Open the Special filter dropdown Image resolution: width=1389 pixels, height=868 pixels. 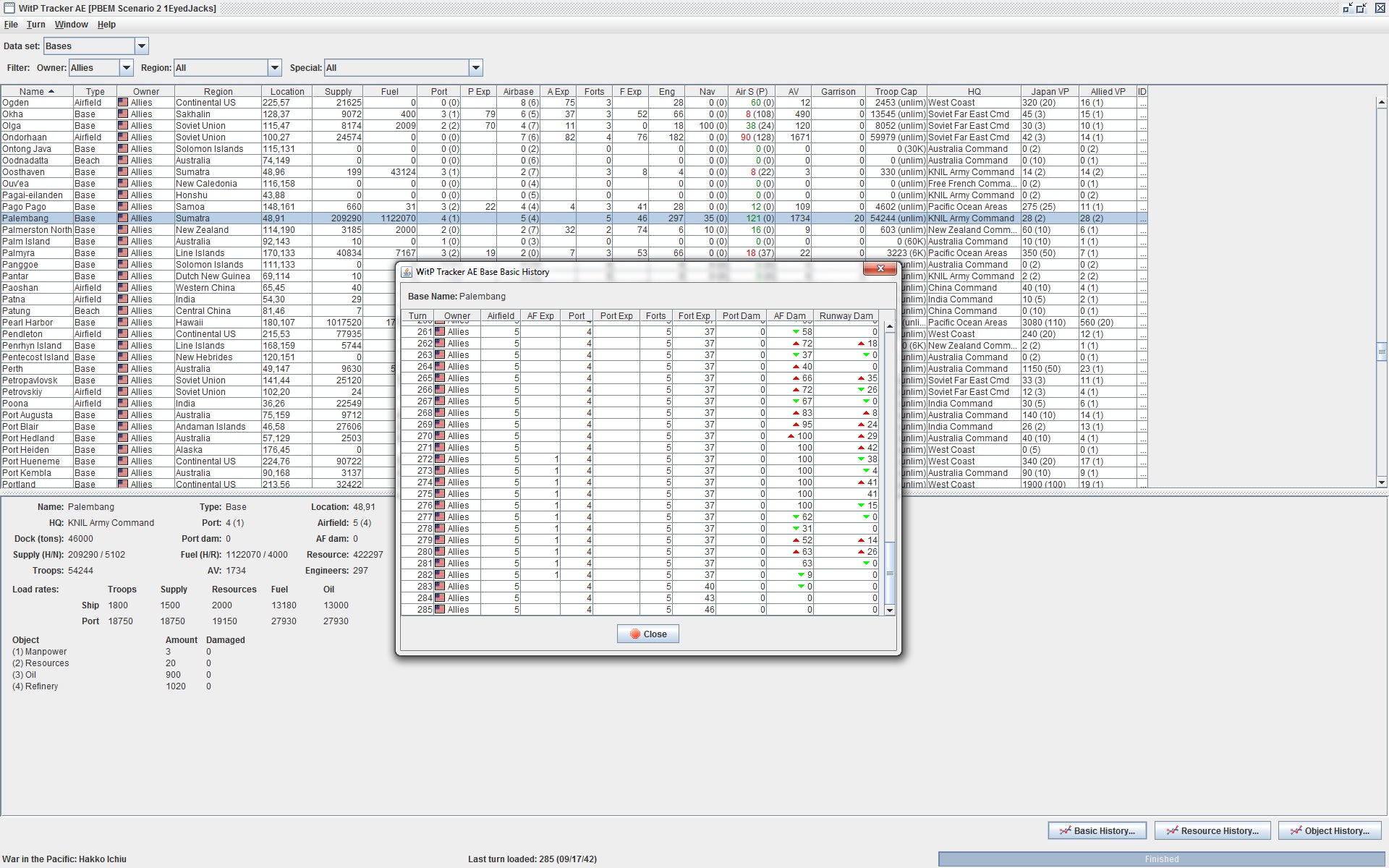(475, 68)
